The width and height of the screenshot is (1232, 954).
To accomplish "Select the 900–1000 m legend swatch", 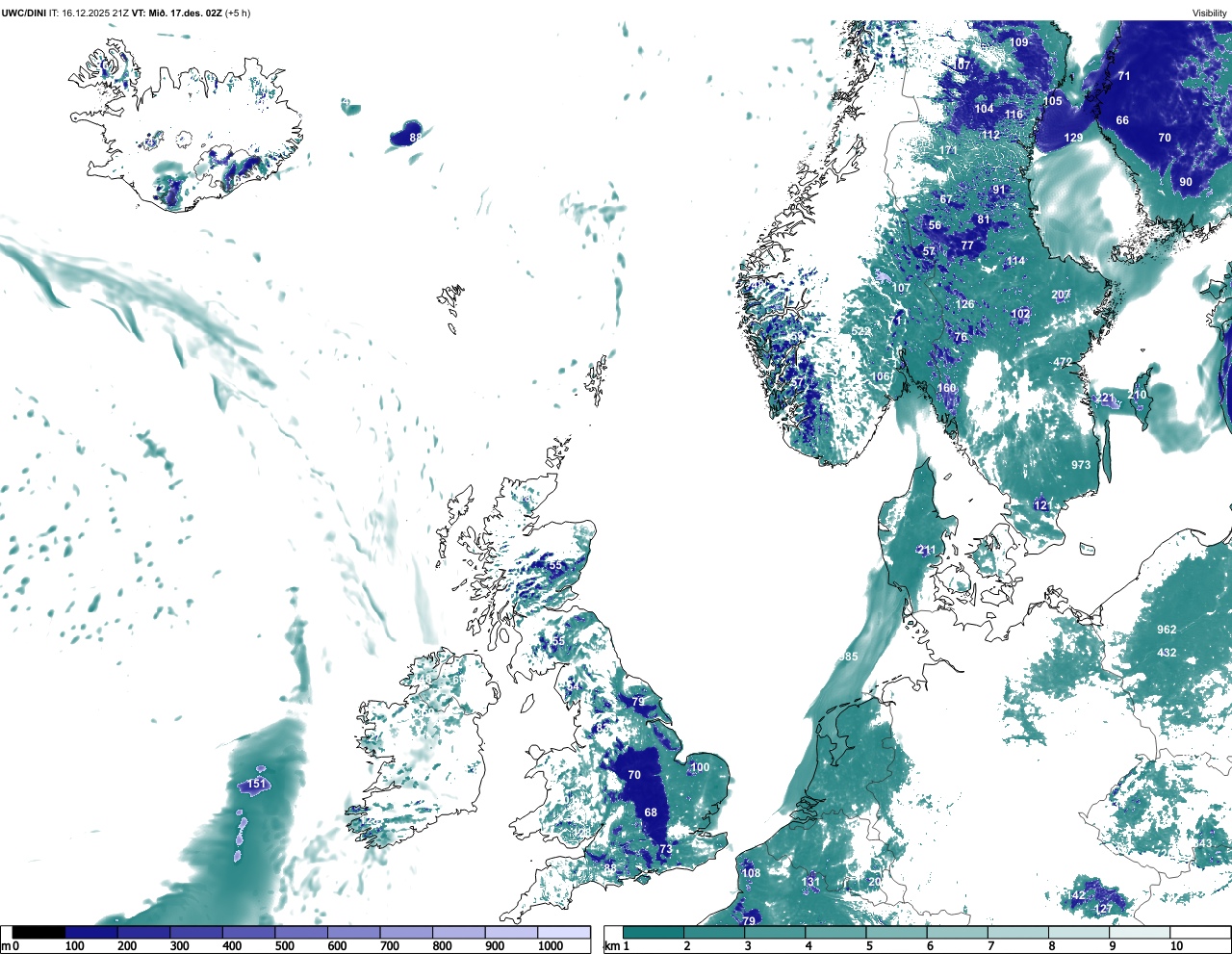I will 511,933.
